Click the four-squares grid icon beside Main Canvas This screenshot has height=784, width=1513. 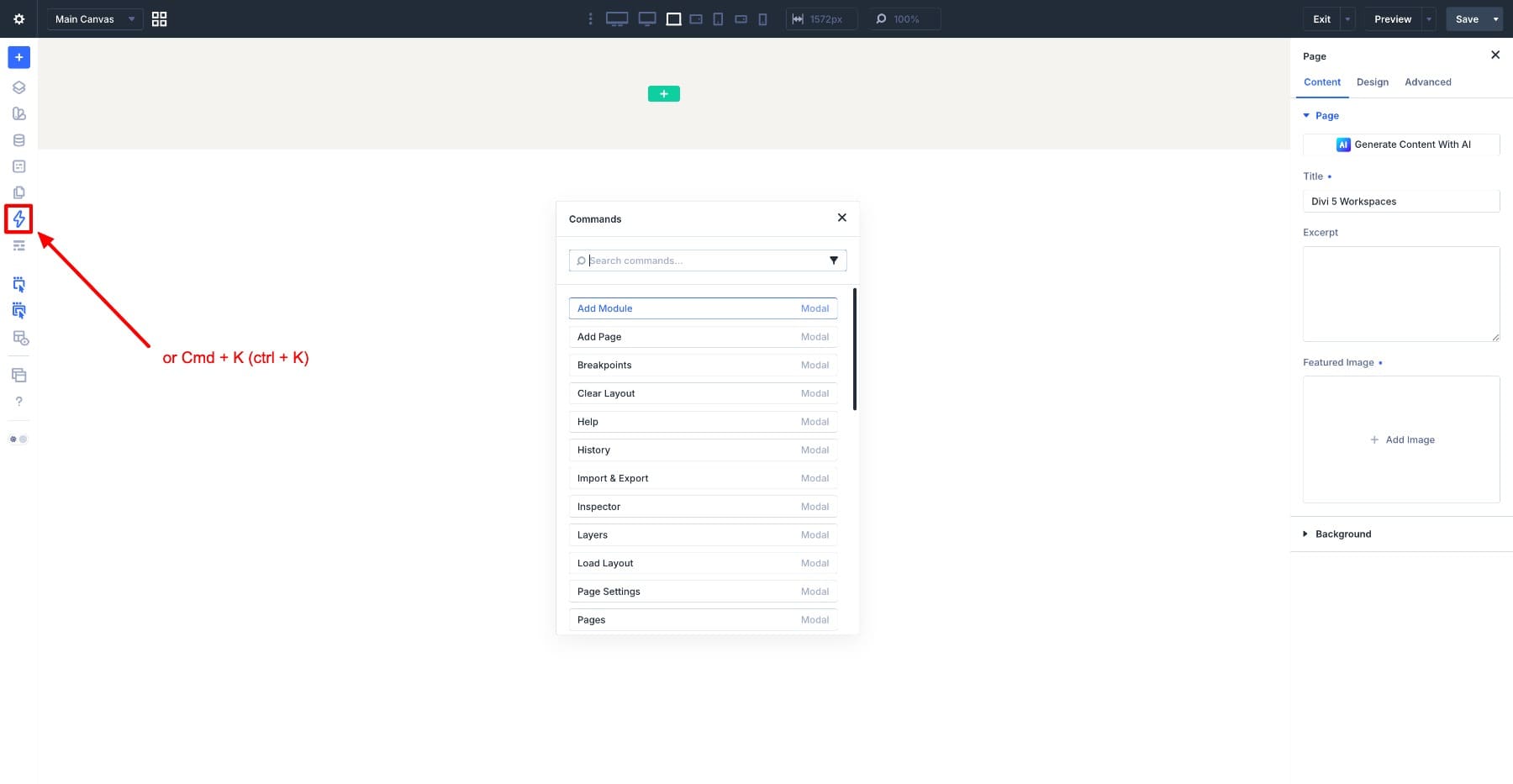point(159,18)
